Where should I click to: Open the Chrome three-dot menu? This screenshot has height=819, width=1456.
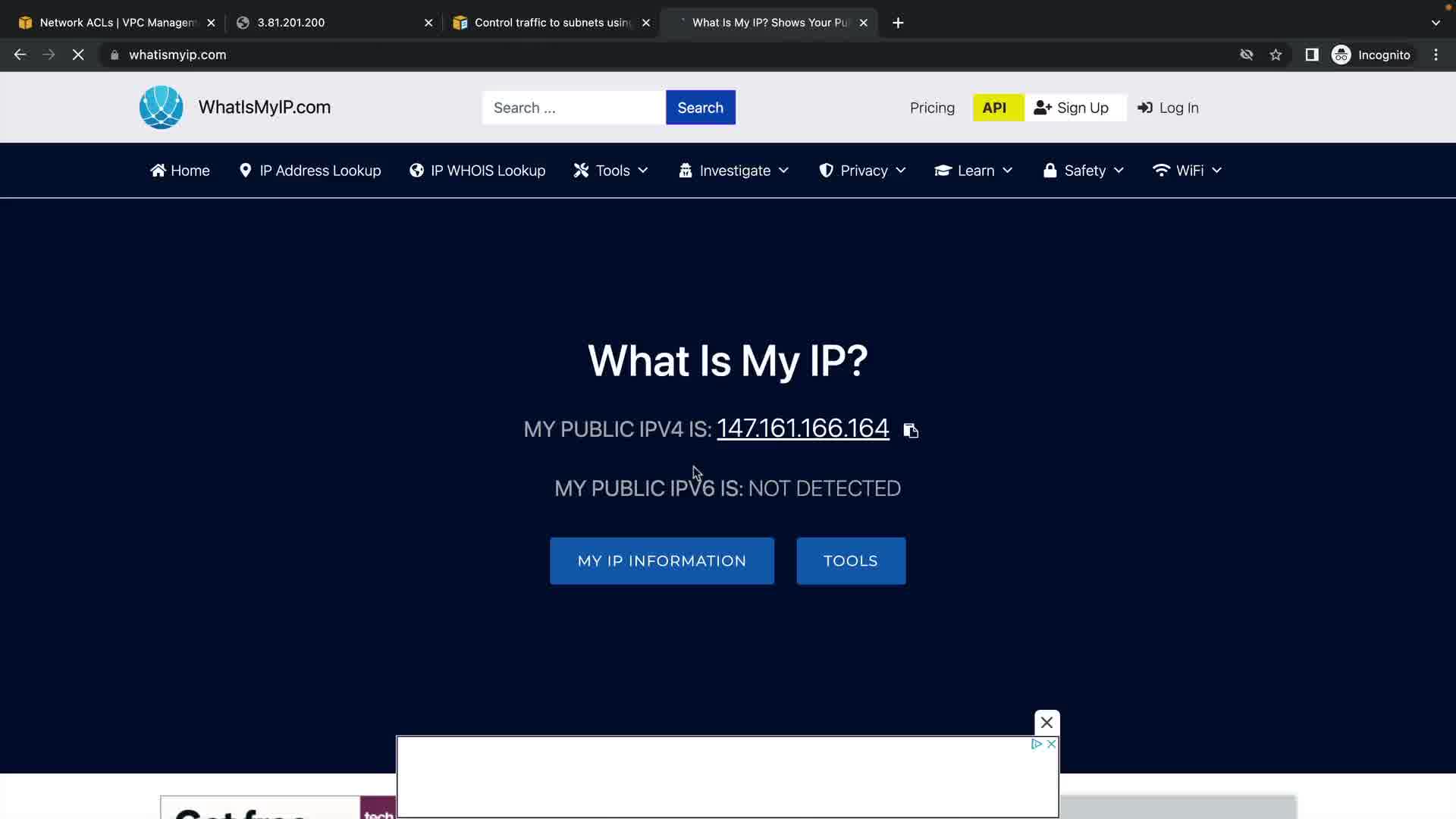click(x=1436, y=55)
